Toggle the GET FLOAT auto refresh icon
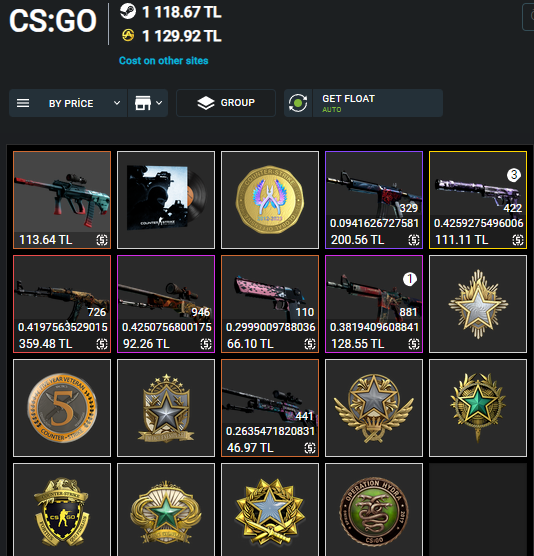The width and height of the screenshot is (534, 556). (298, 103)
